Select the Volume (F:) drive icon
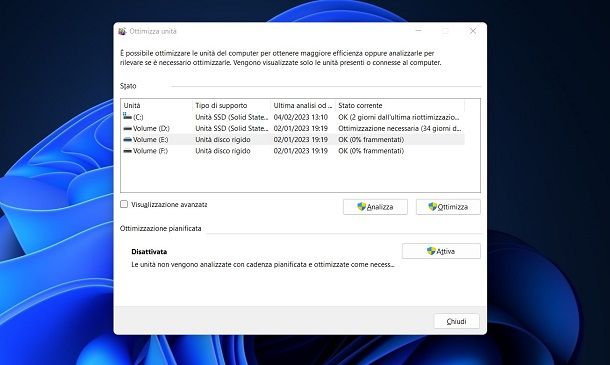610x365 pixels. (x=127, y=151)
